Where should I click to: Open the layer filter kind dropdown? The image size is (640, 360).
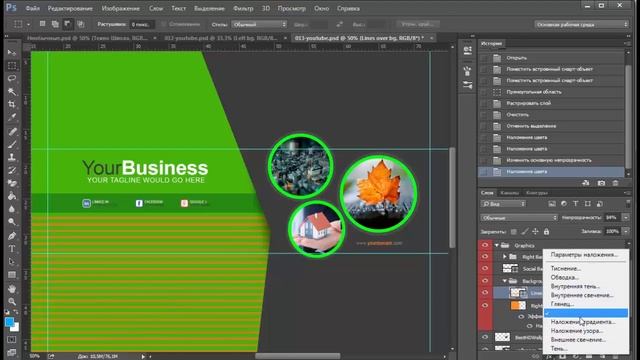503,204
